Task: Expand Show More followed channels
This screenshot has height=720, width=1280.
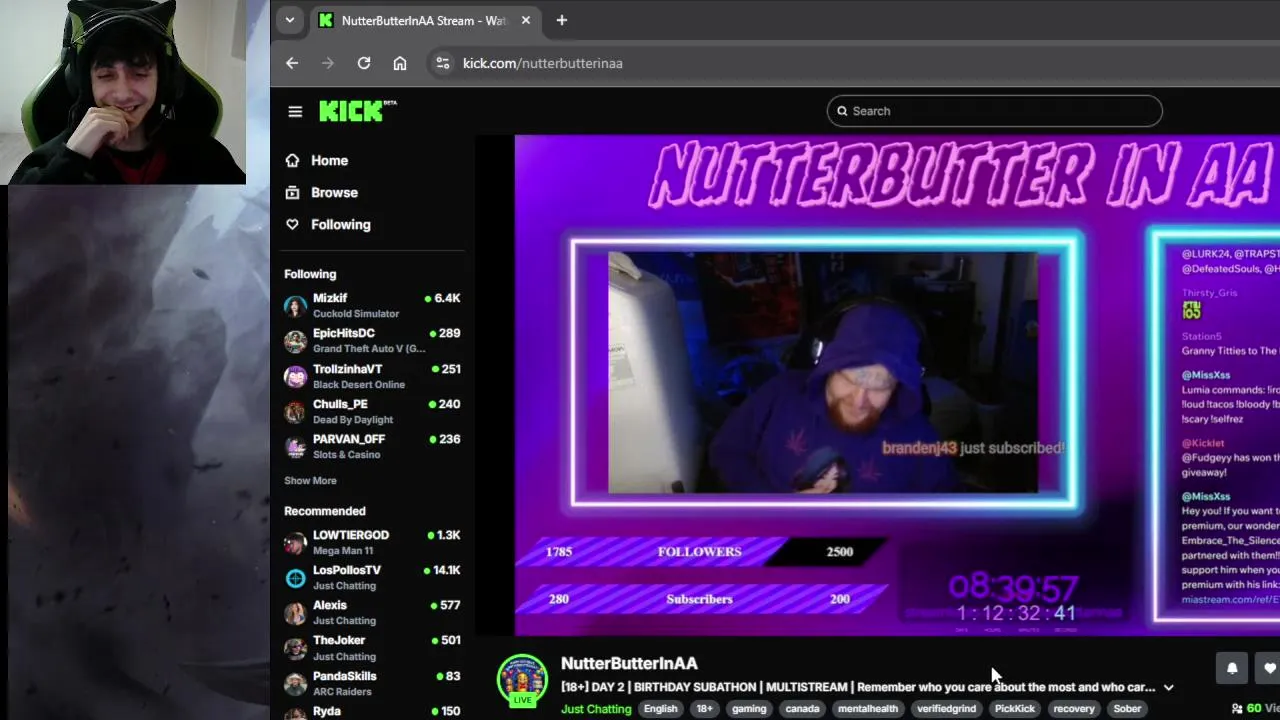Action: point(310,481)
